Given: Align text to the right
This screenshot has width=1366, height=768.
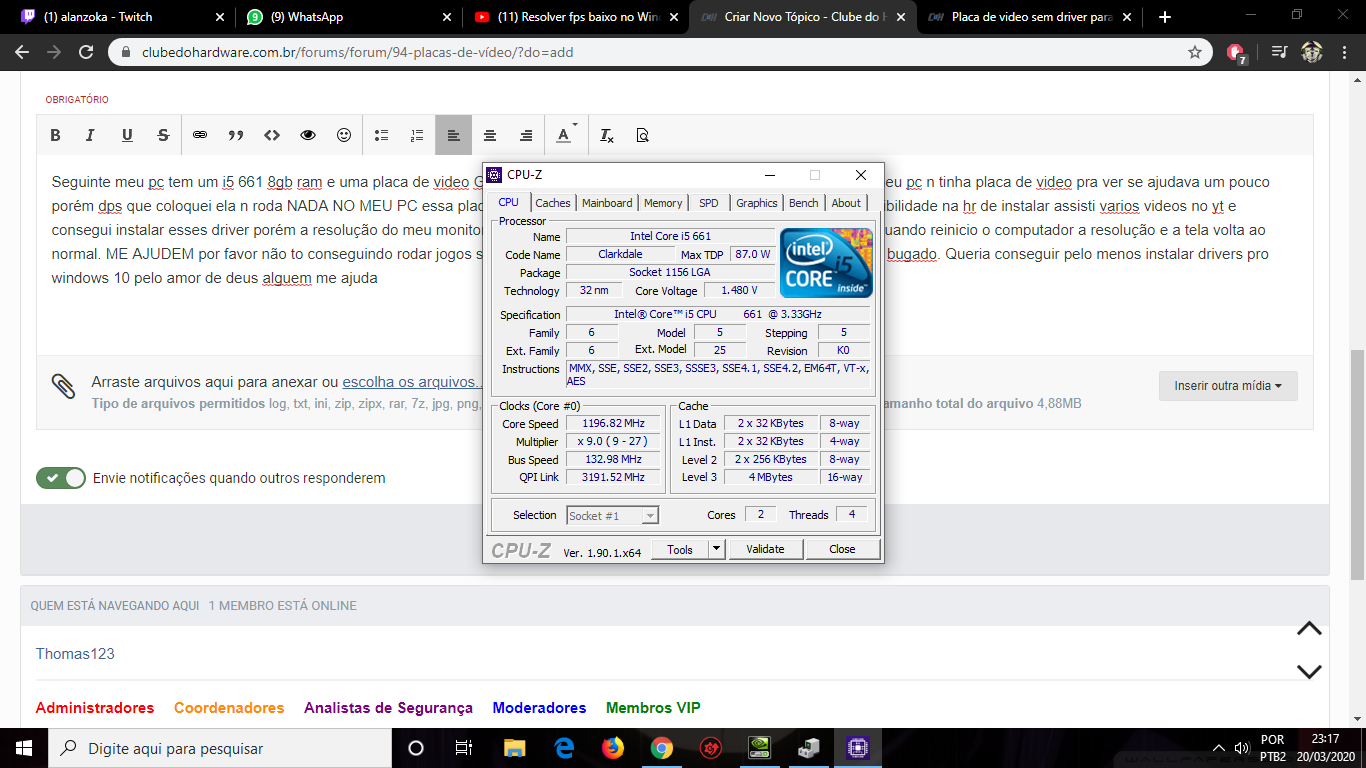Looking at the screenshot, I should pyautogui.click(x=526, y=135).
